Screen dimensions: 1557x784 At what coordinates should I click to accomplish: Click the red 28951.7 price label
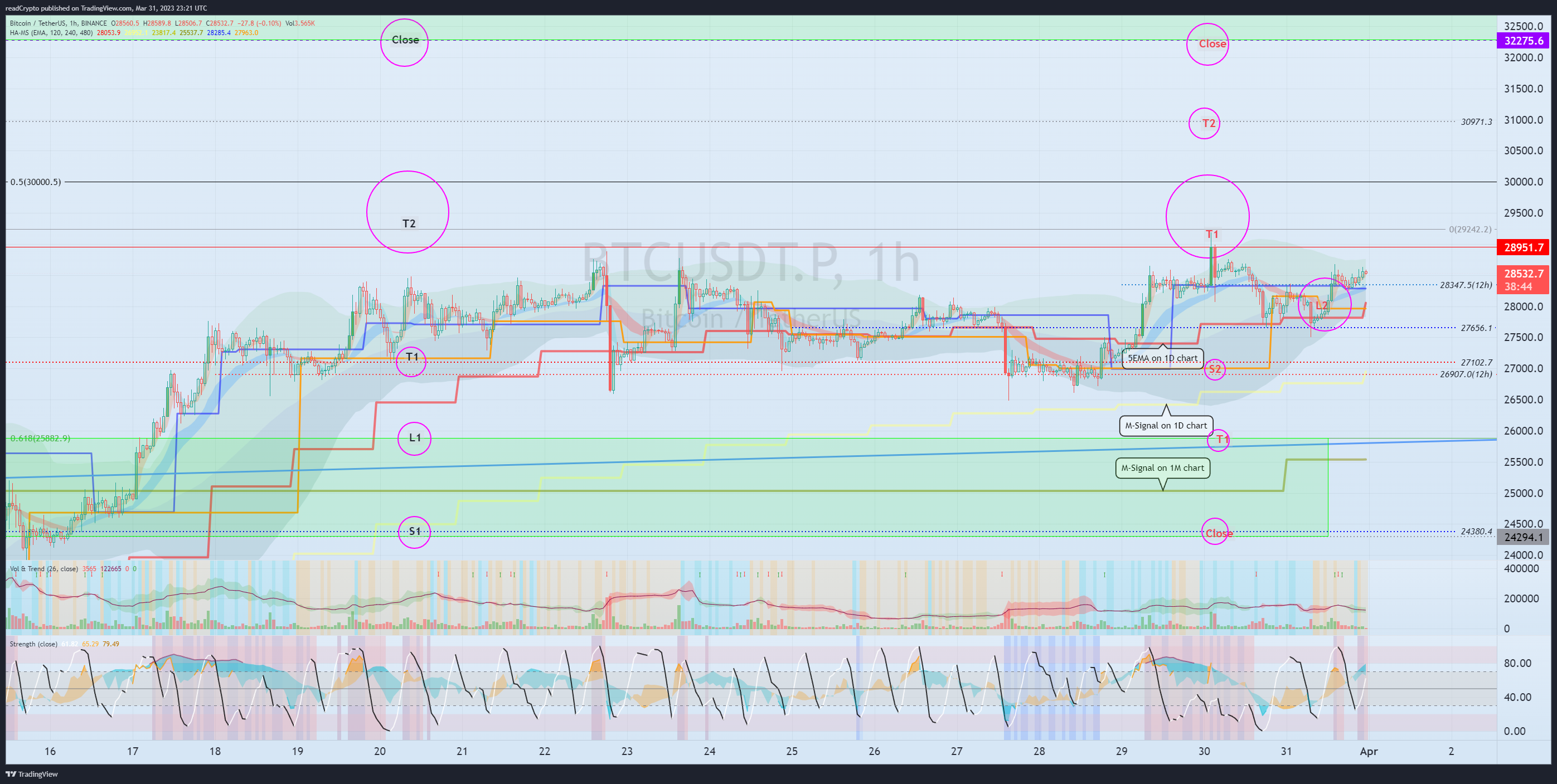(x=1522, y=247)
